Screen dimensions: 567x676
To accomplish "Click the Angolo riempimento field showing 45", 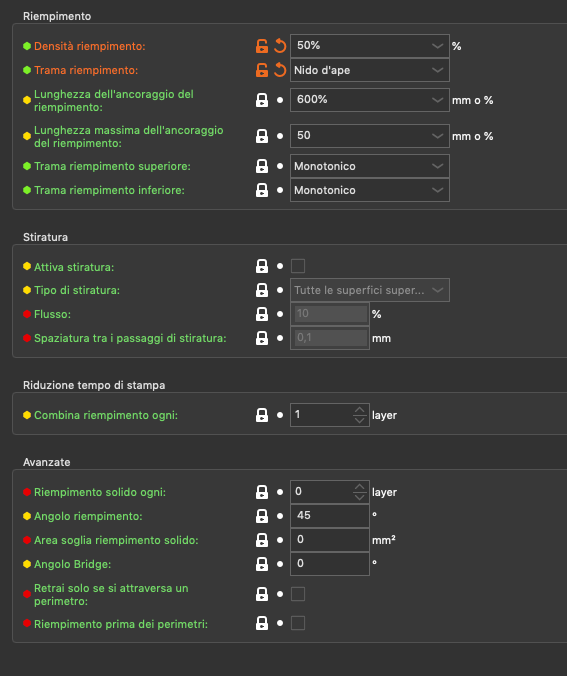I will coord(330,516).
